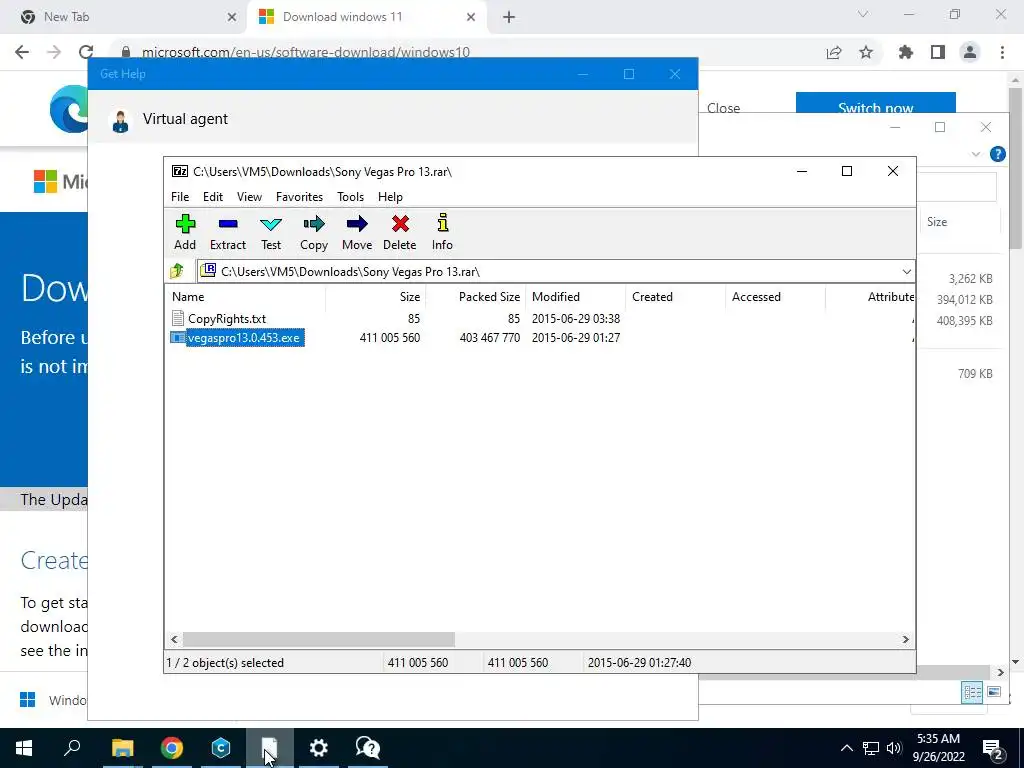Open taskbar search magnifier
This screenshot has width=1024, height=768.
[x=72, y=748]
